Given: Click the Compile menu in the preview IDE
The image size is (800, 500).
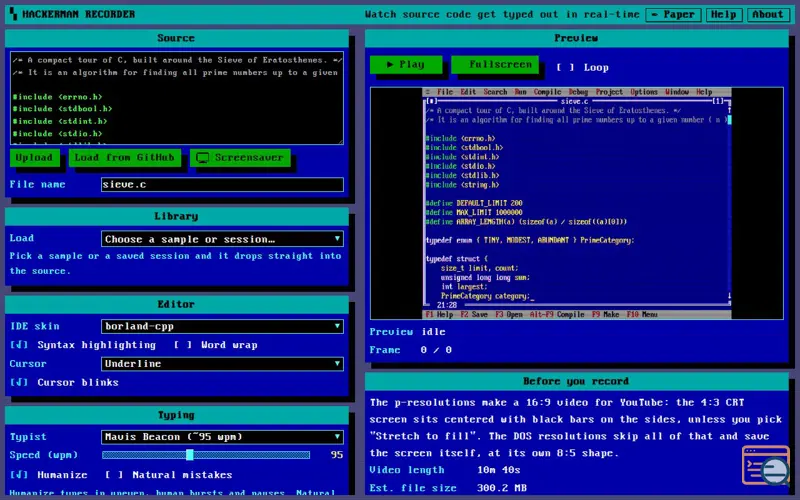Looking at the screenshot, I should point(547,92).
